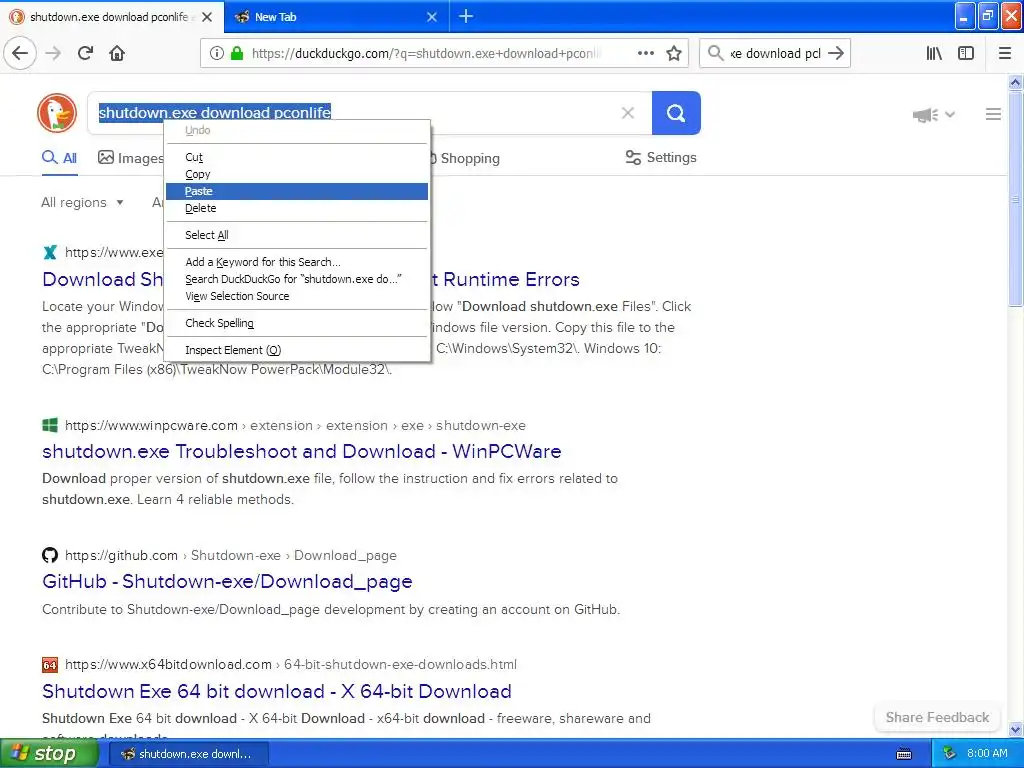This screenshot has height=768, width=1024.
Task: Click the green padlock security icon
Action: coord(237,53)
